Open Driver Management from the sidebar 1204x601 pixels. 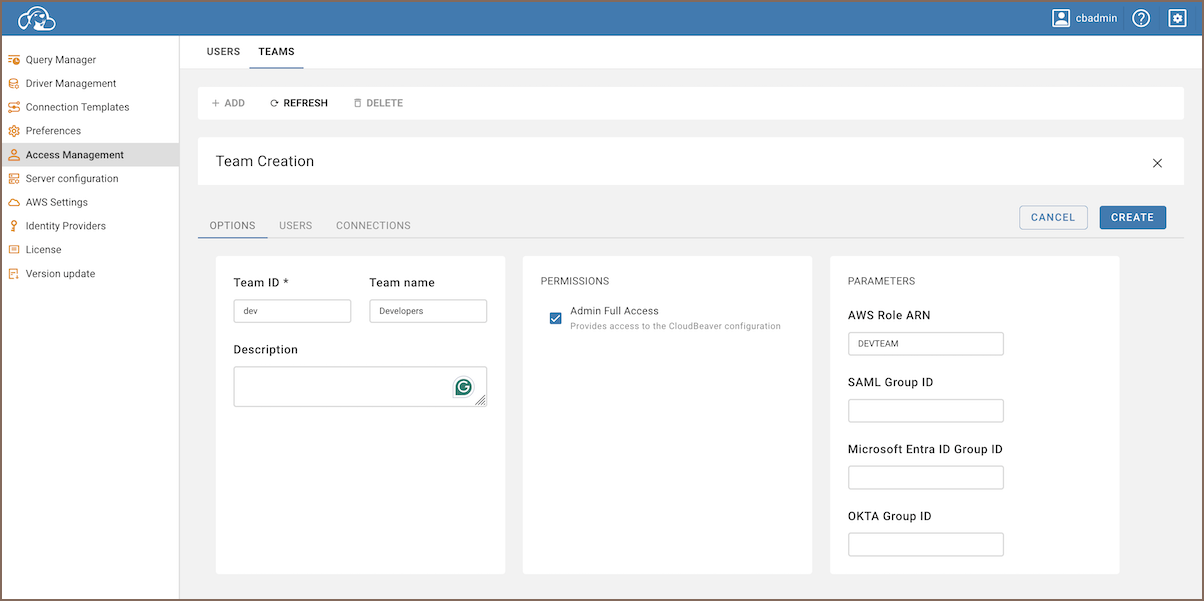(70, 84)
